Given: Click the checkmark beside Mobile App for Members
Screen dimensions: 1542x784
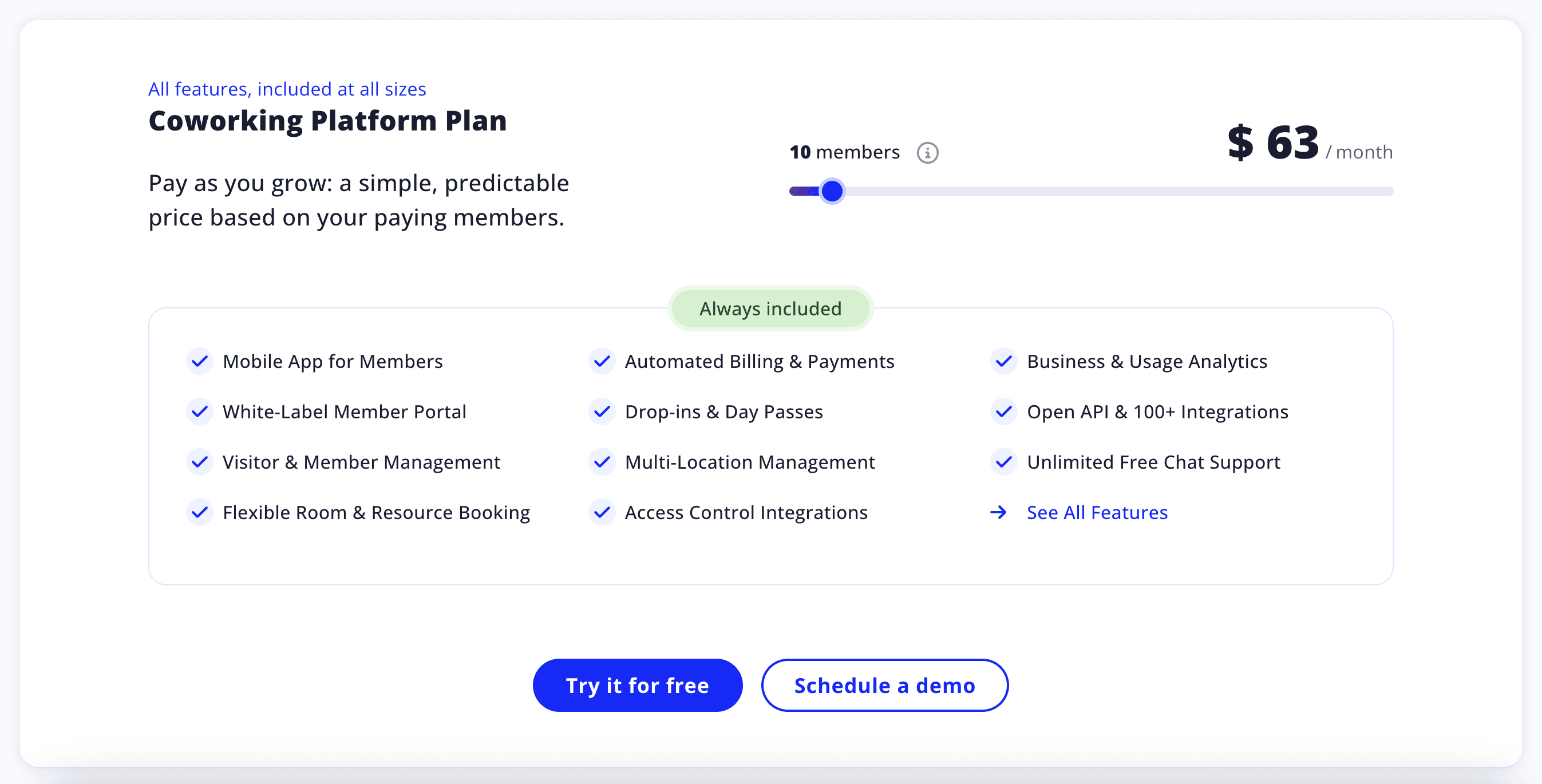Looking at the screenshot, I should click(x=199, y=361).
